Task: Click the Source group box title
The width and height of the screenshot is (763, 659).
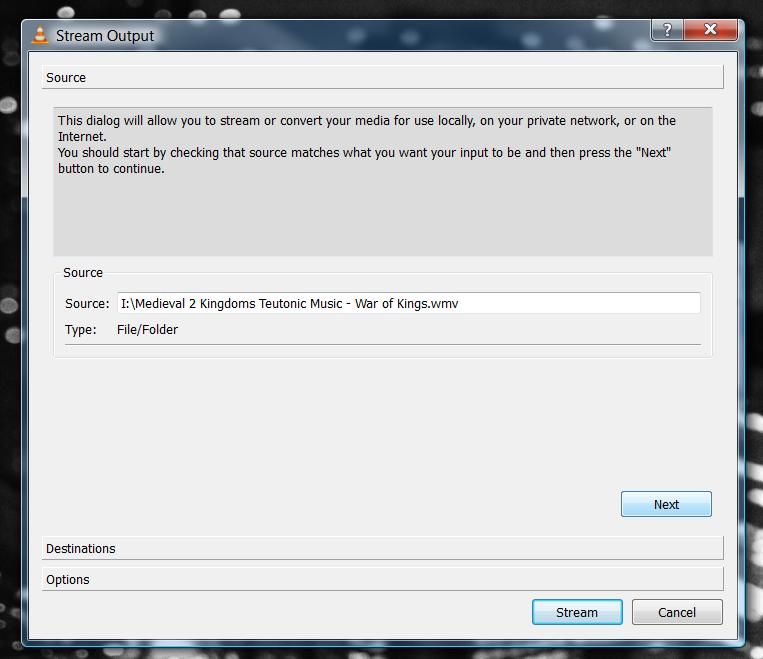Action: [83, 272]
